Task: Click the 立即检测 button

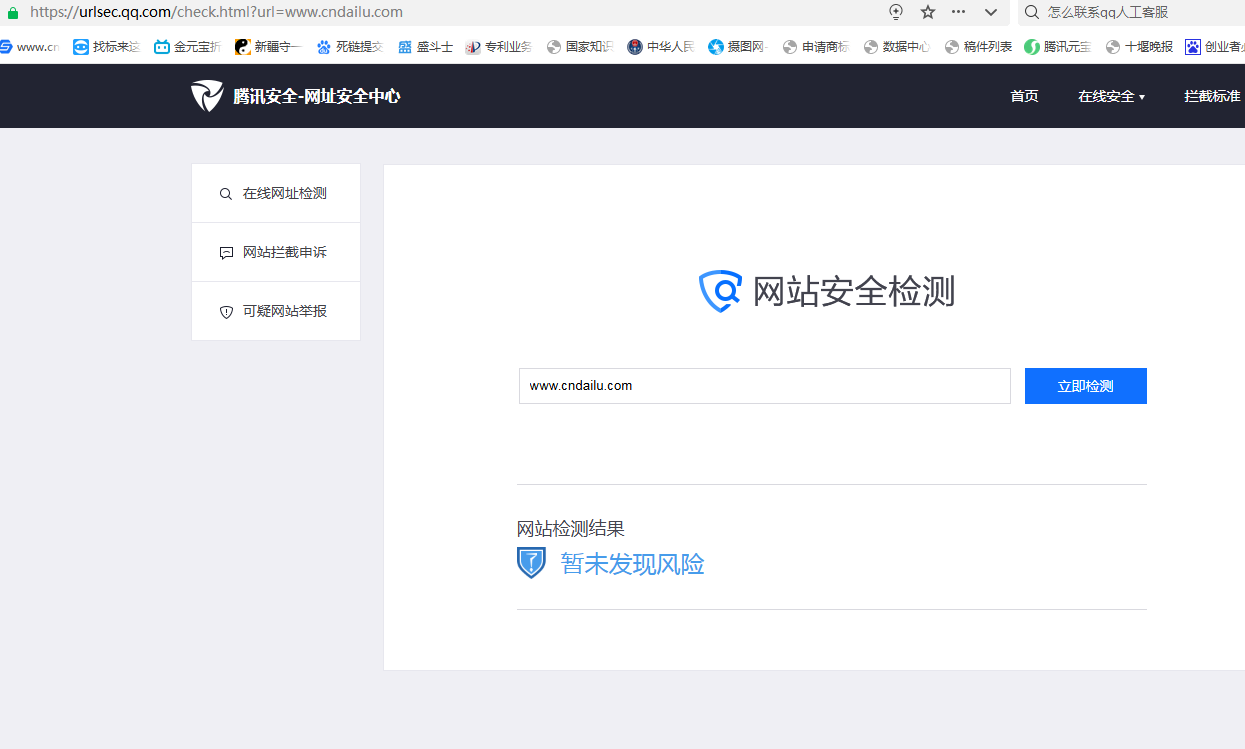Action: pos(1086,386)
